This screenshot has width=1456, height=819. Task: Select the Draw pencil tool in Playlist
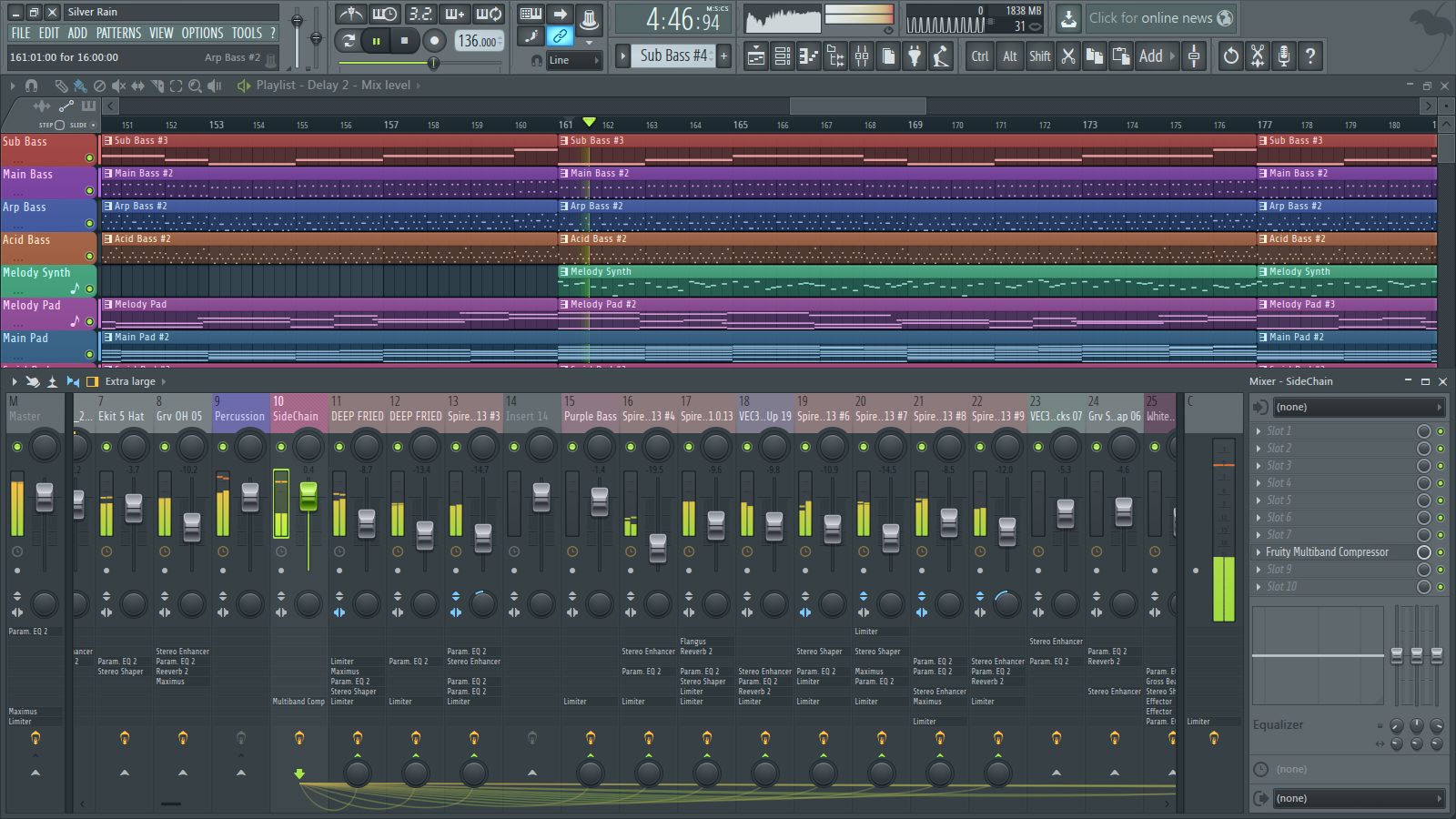click(61, 86)
